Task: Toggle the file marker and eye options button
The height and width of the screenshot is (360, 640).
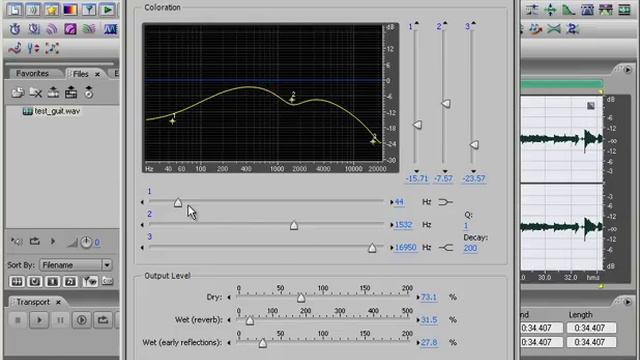Action: [90, 281]
